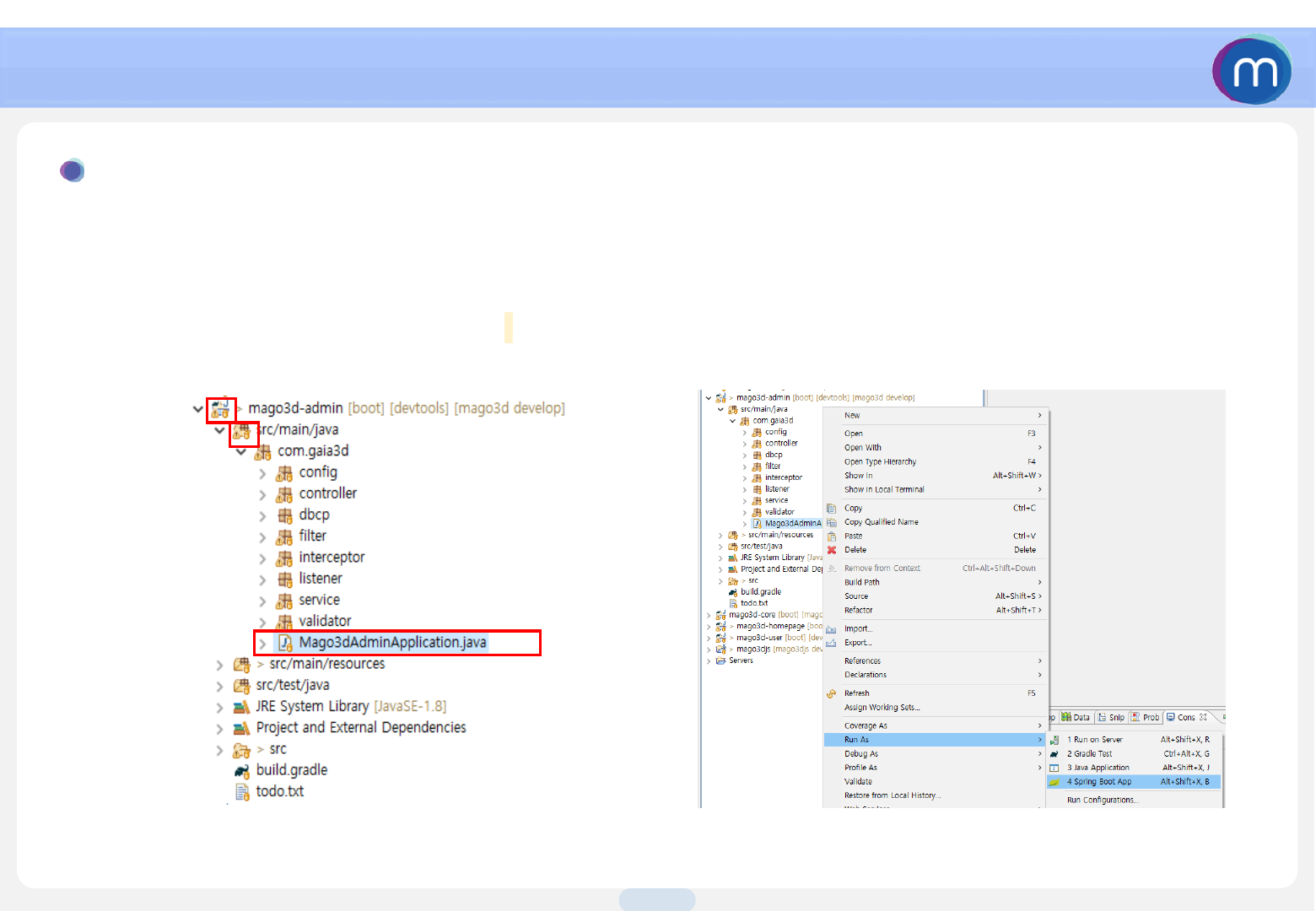Click the Copy icon in the context menu
1316x911 pixels.
(x=832, y=508)
